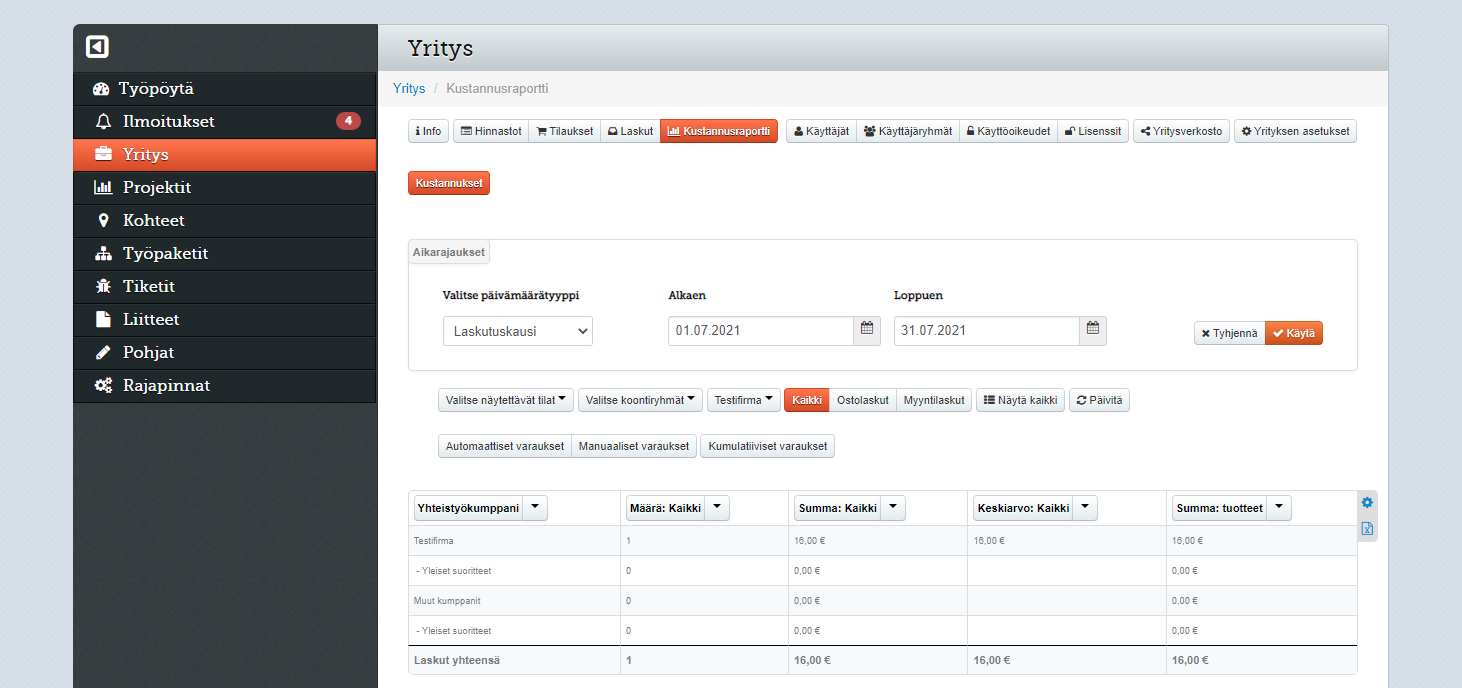Open the Laskutuskausi date type dropdown
Viewport: 1462px width, 688px height.
tap(518, 331)
